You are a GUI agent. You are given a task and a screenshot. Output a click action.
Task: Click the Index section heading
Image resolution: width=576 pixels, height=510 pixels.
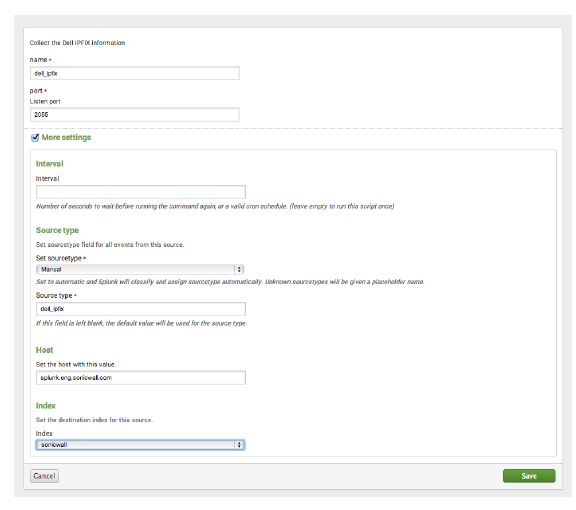coord(46,406)
